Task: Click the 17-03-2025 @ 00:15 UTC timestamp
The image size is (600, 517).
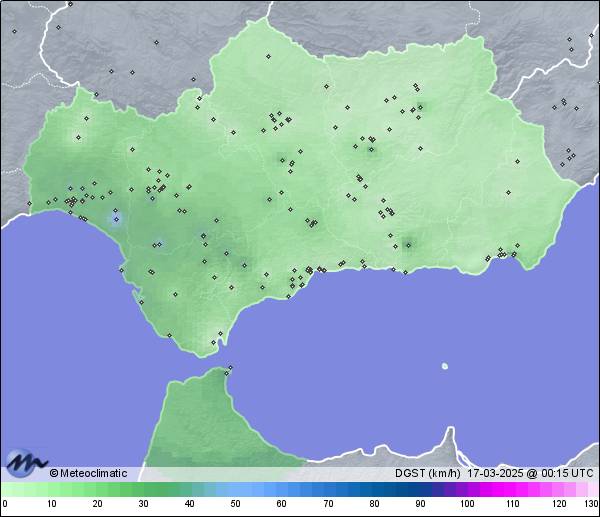Action: [x=531, y=473]
